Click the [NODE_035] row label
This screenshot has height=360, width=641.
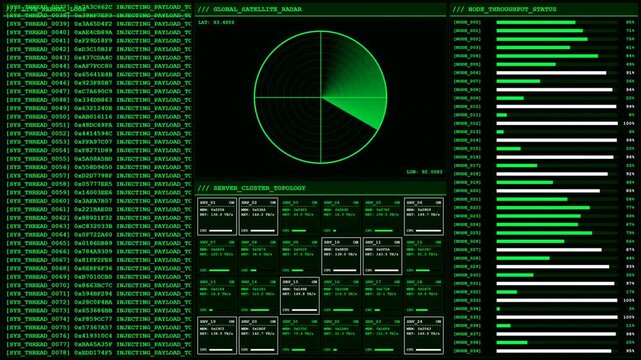(x=467, y=317)
